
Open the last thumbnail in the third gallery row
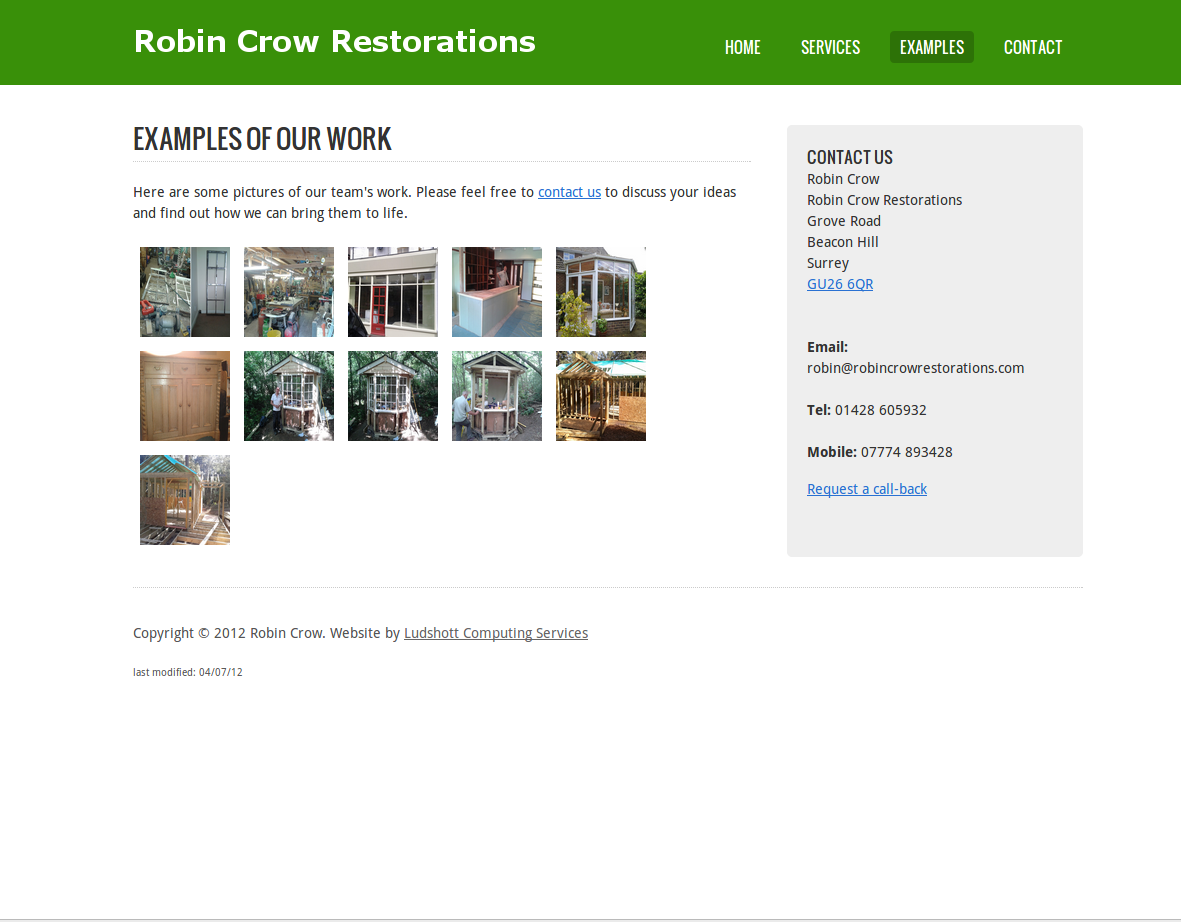tap(185, 499)
